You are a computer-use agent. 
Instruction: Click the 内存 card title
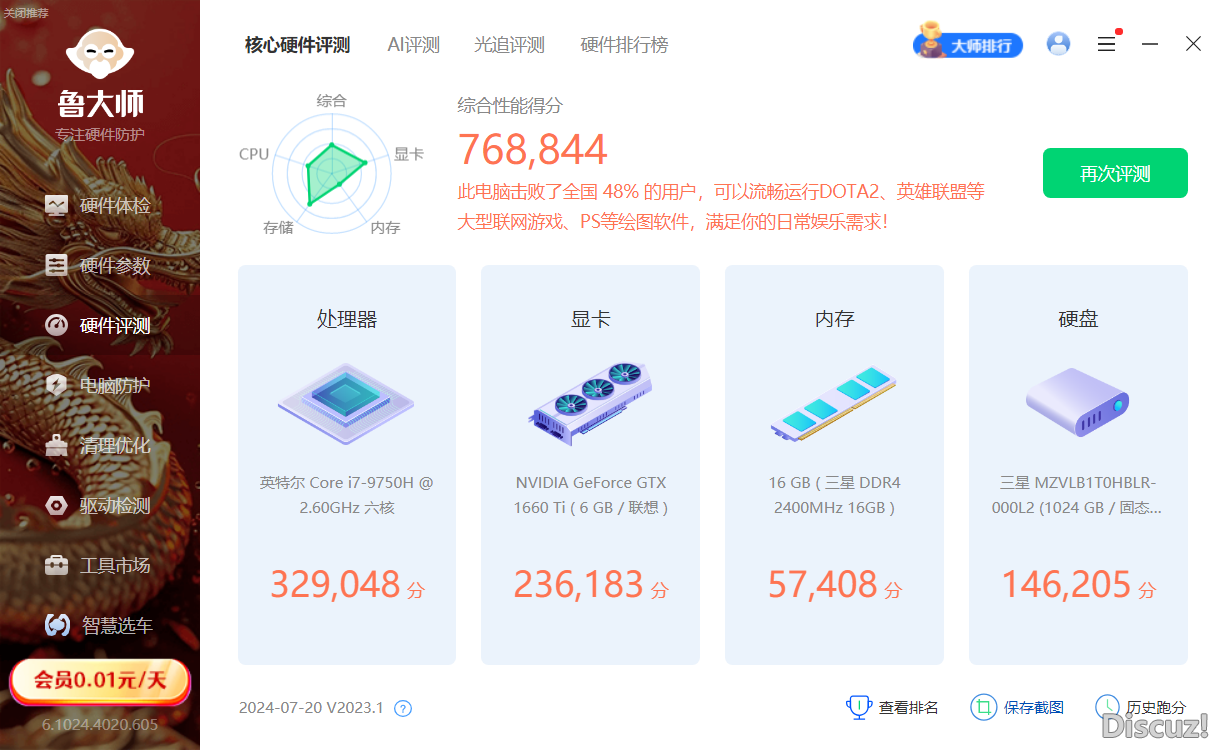pos(835,319)
